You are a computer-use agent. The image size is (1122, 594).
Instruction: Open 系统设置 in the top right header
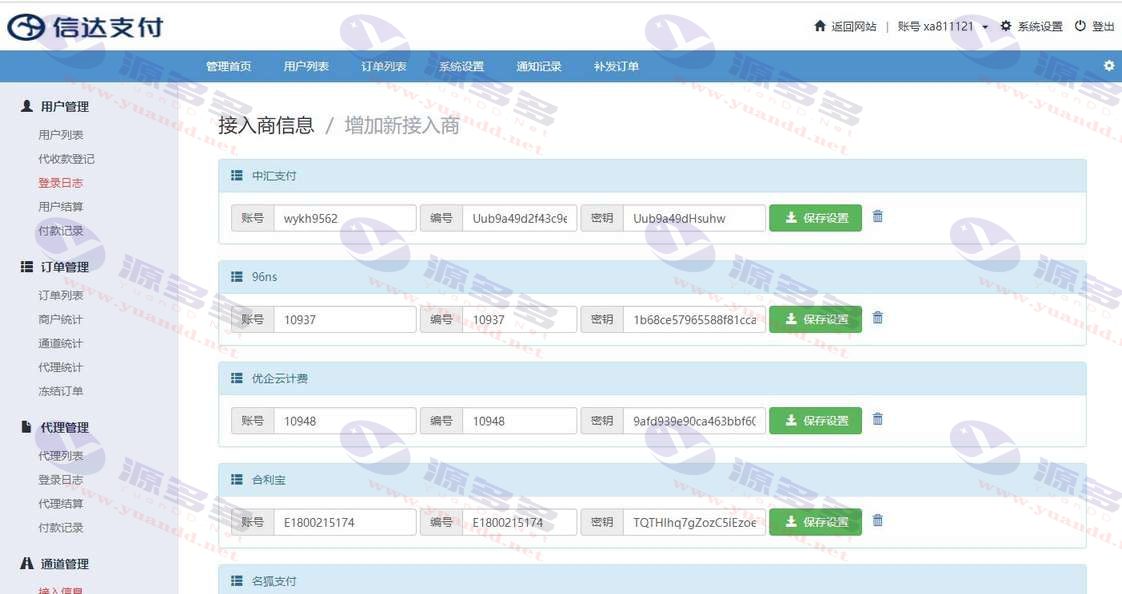[1031, 26]
